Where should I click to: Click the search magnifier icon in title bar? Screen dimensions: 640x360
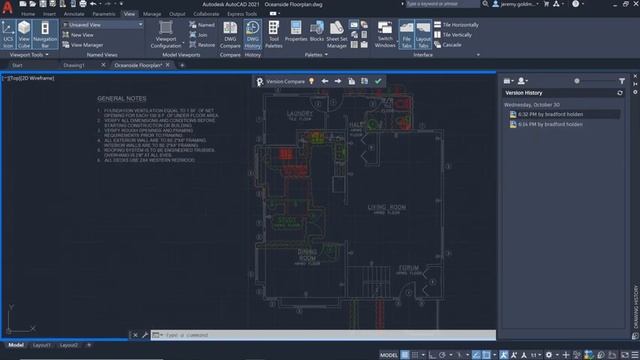(485, 4)
